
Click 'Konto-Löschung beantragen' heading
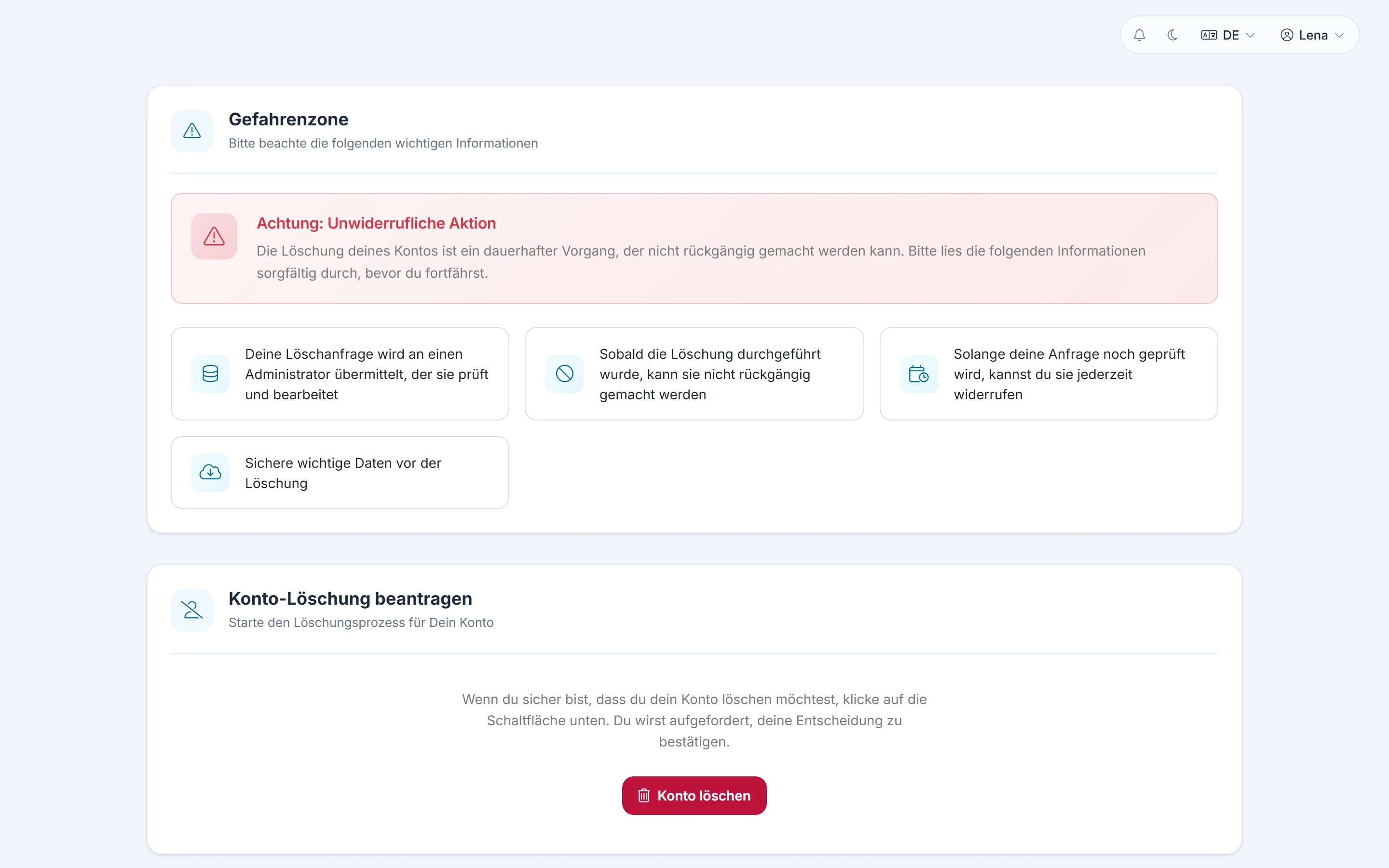(350, 599)
